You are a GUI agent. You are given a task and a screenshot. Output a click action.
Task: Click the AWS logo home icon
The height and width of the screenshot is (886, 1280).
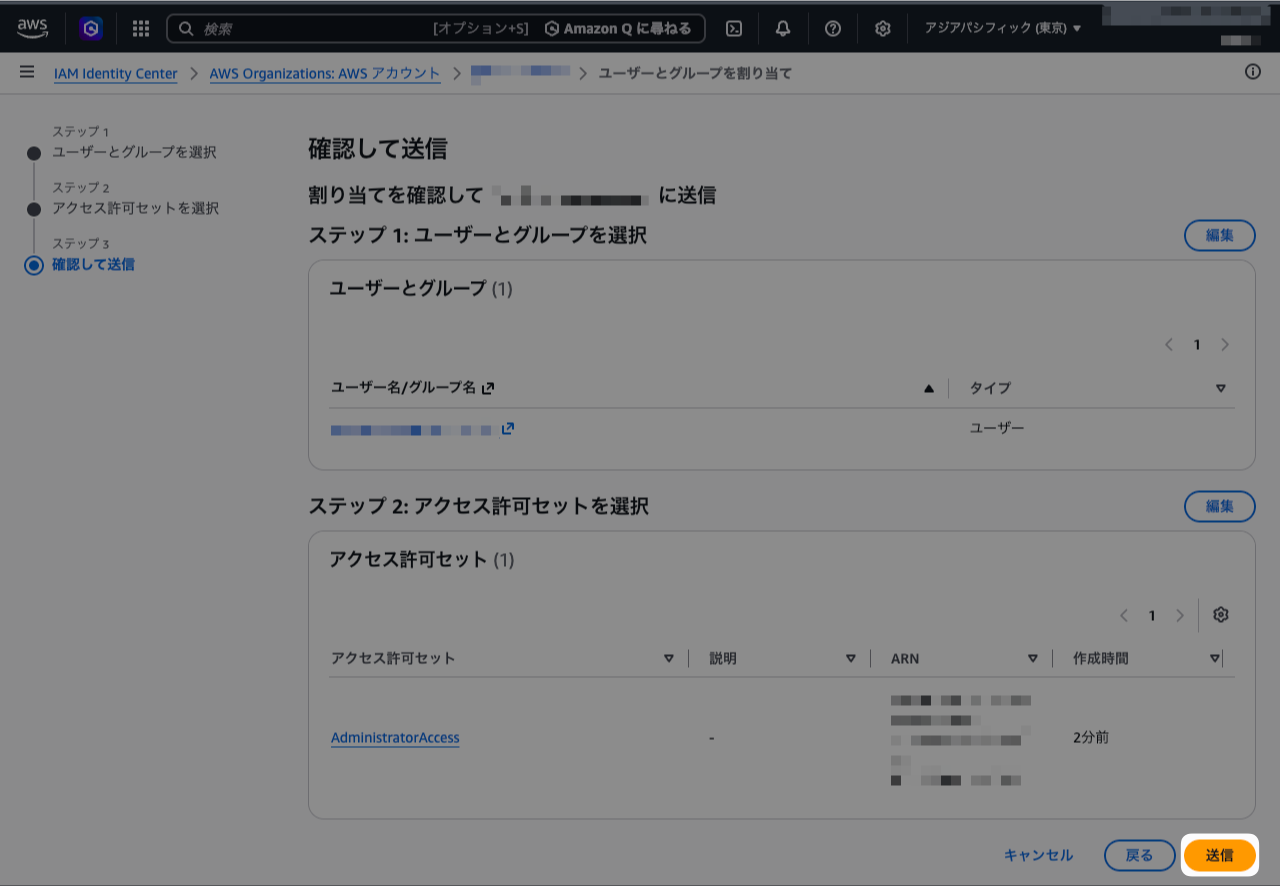(x=32, y=29)
